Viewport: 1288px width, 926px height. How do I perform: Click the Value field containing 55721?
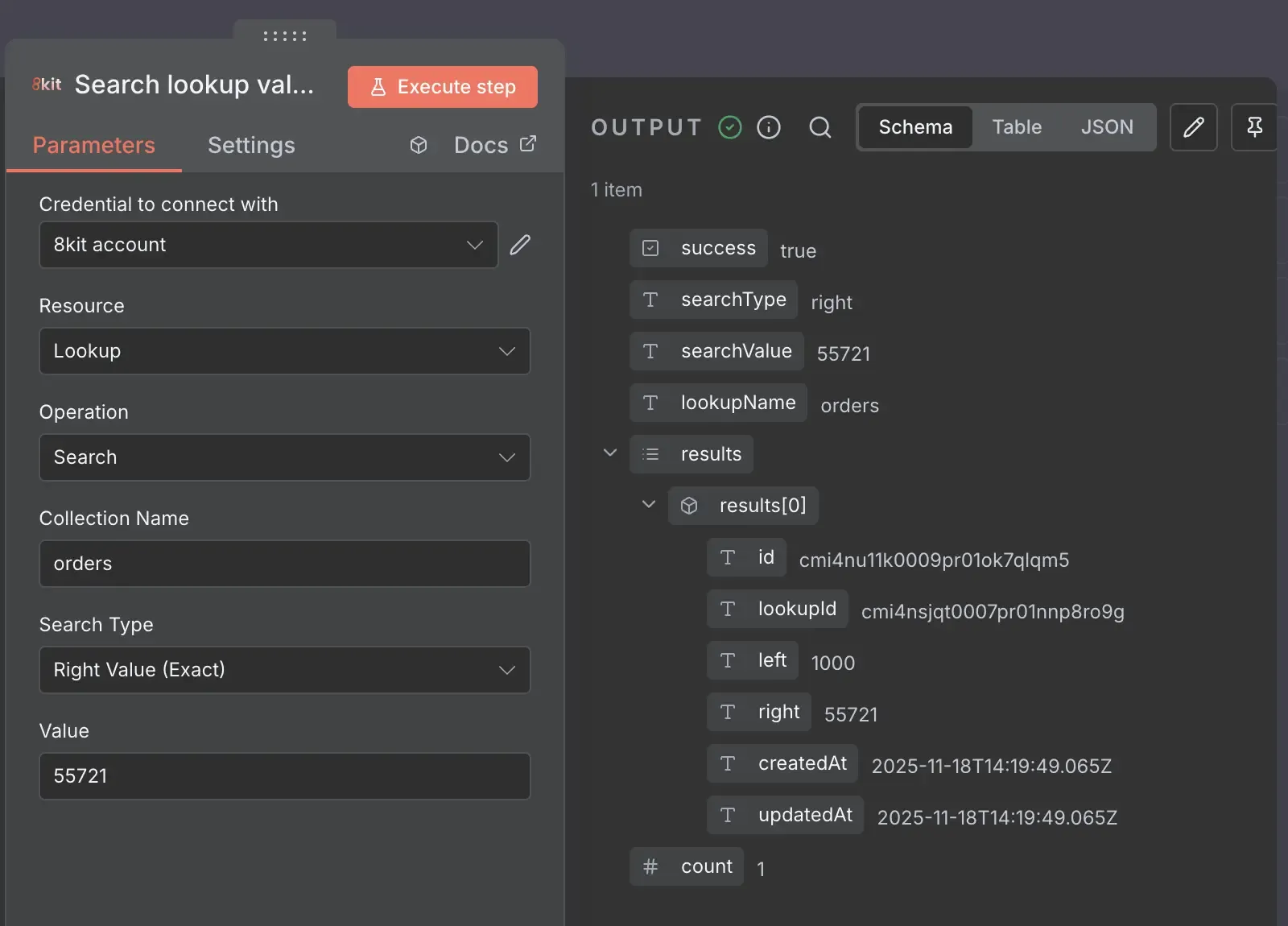285,776
